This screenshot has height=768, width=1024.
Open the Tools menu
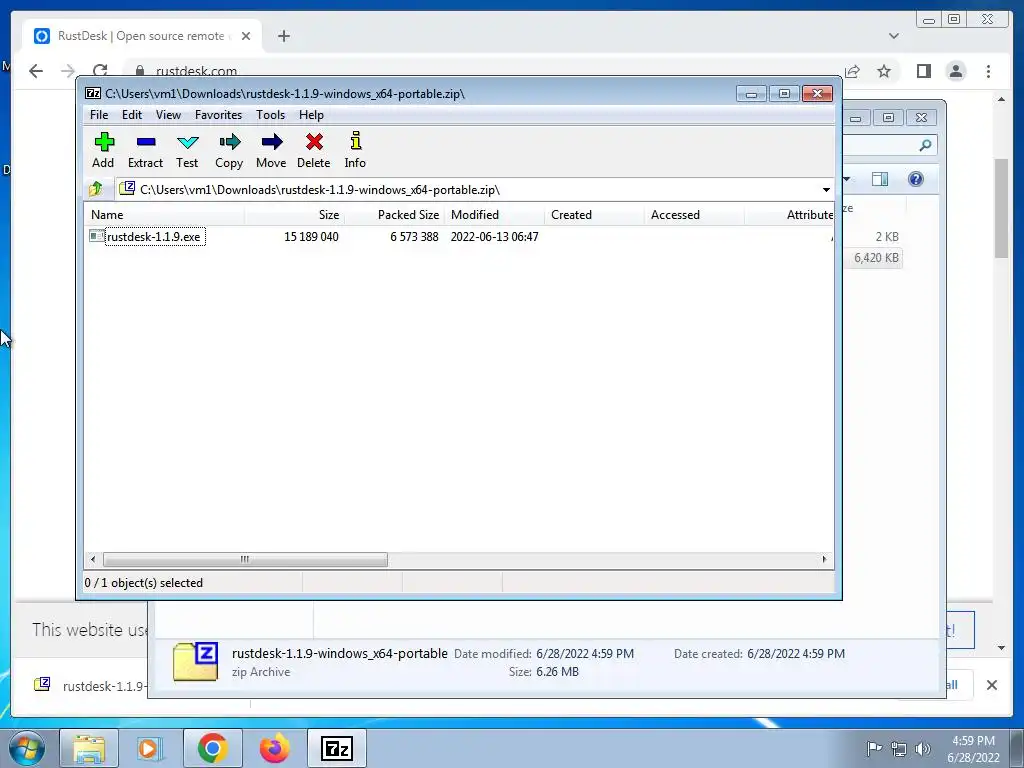click(x=270, y=115)
